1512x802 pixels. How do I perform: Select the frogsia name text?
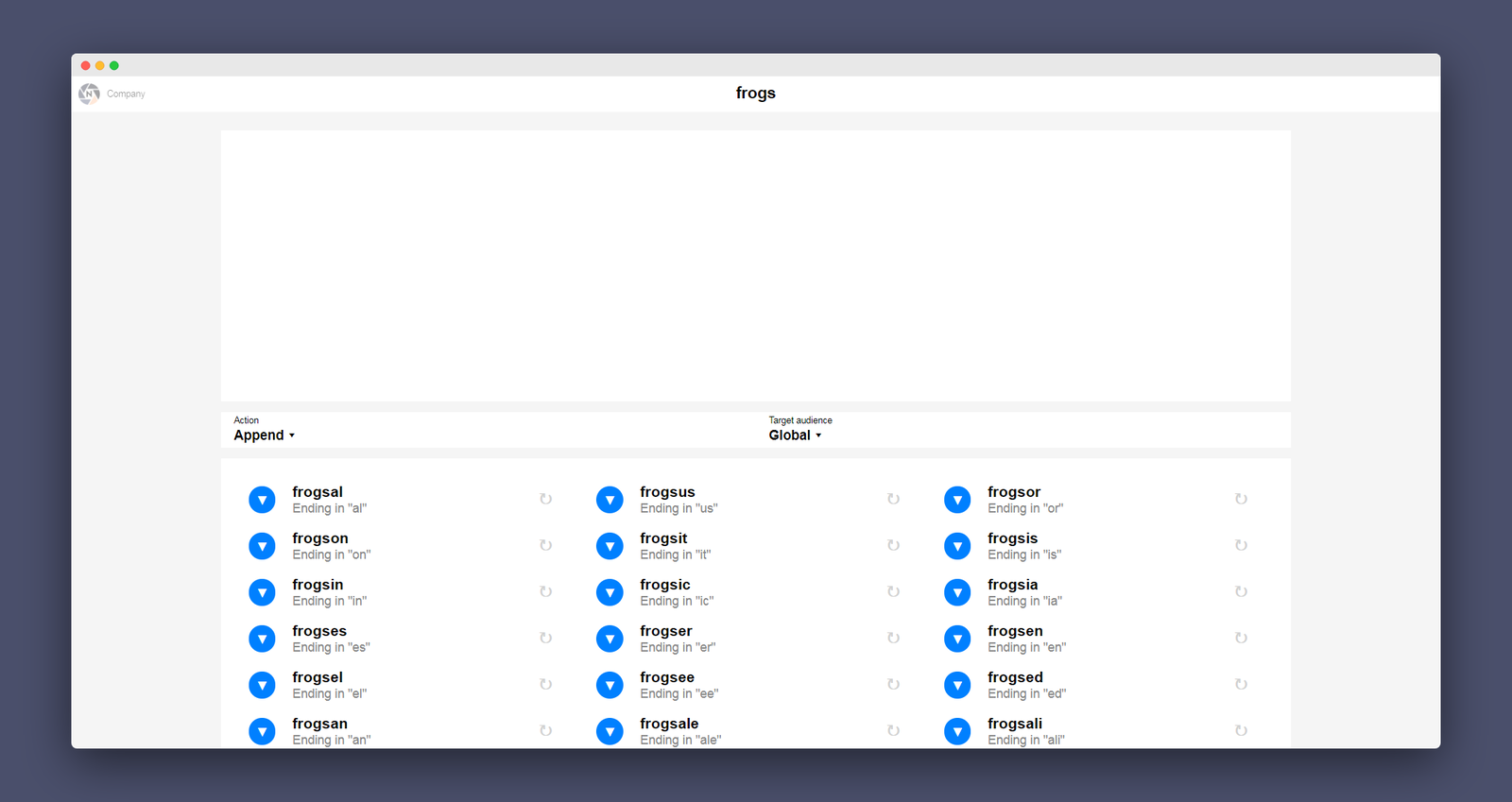(1013, 585)
